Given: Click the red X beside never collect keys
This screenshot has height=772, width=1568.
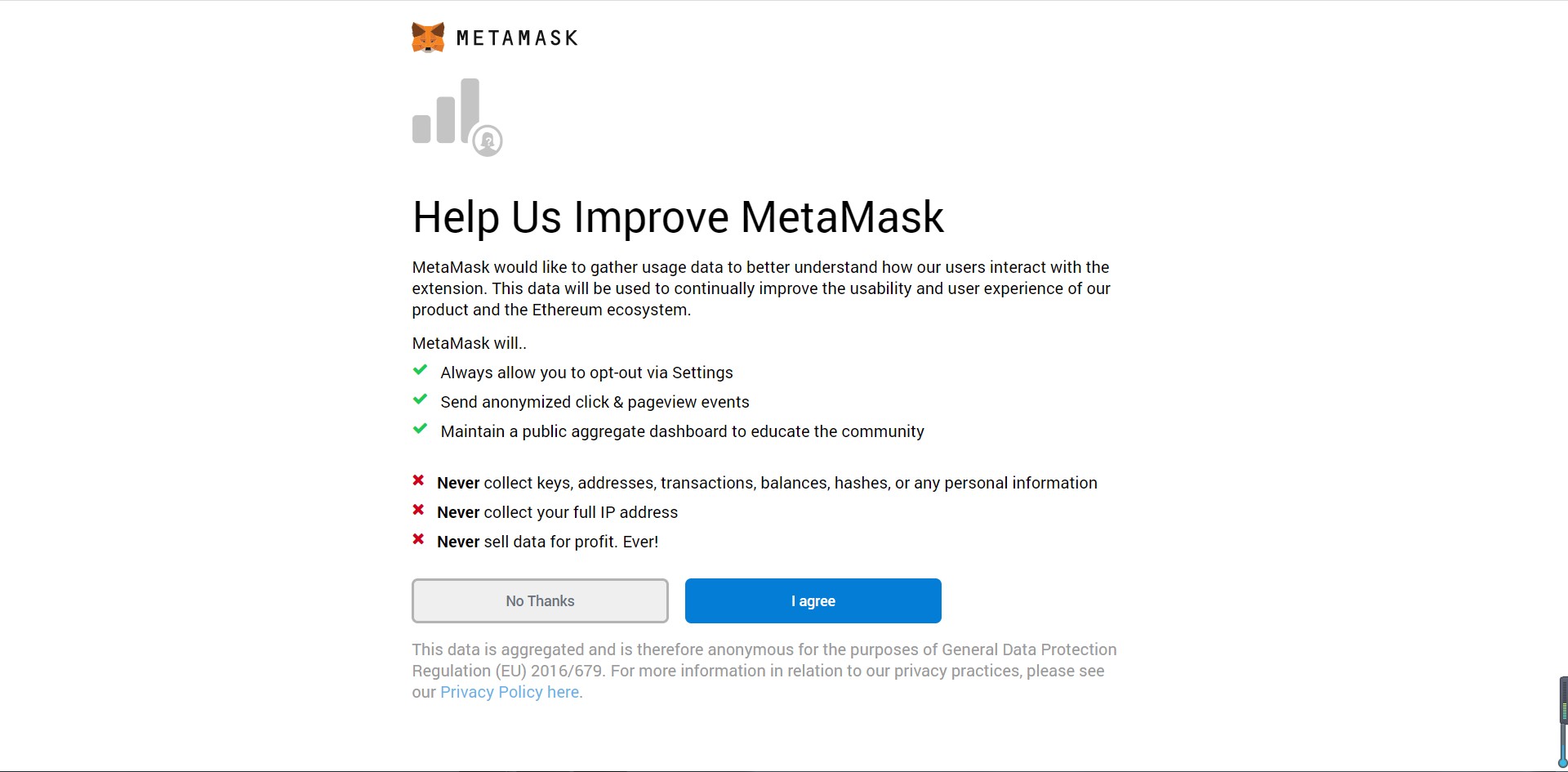Looking at the screenshot, I should pos(418,481).
